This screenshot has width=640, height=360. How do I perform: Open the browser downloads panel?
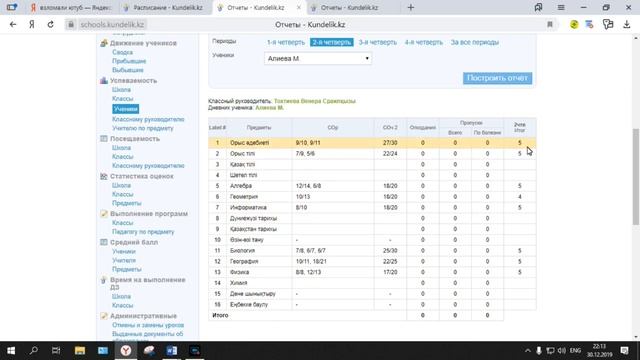627,24
